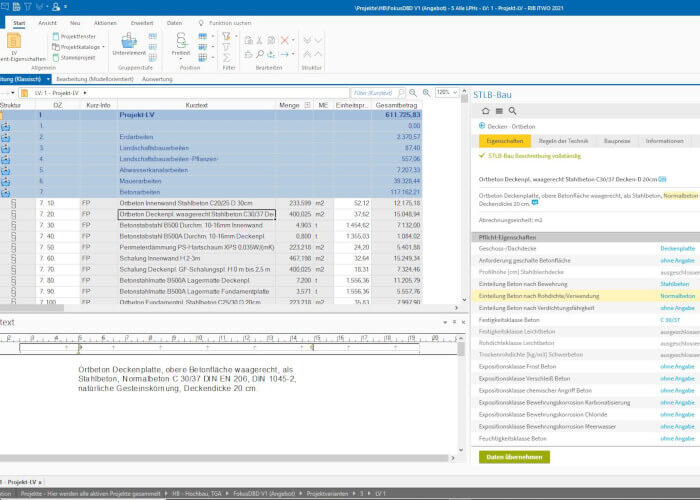Switch to the Start ribbon tab
Screen dimensions: 700x500
pyautogui.click(x=19, y=23)
